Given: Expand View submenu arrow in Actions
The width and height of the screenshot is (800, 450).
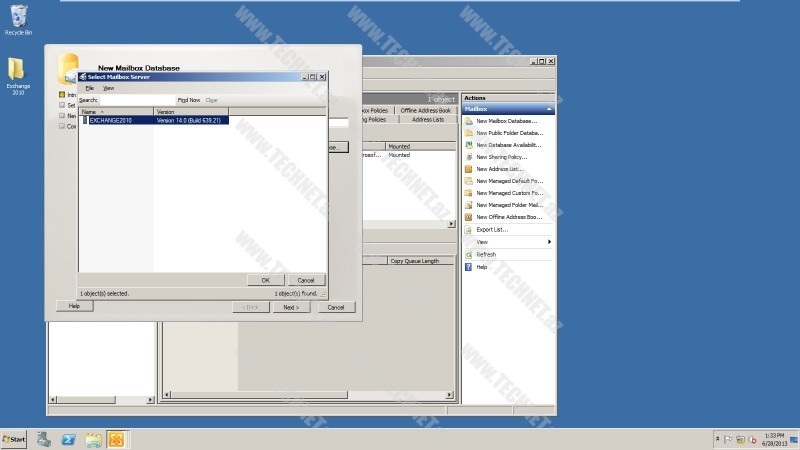Looking at the screenshot, I should tap(549, 242).
